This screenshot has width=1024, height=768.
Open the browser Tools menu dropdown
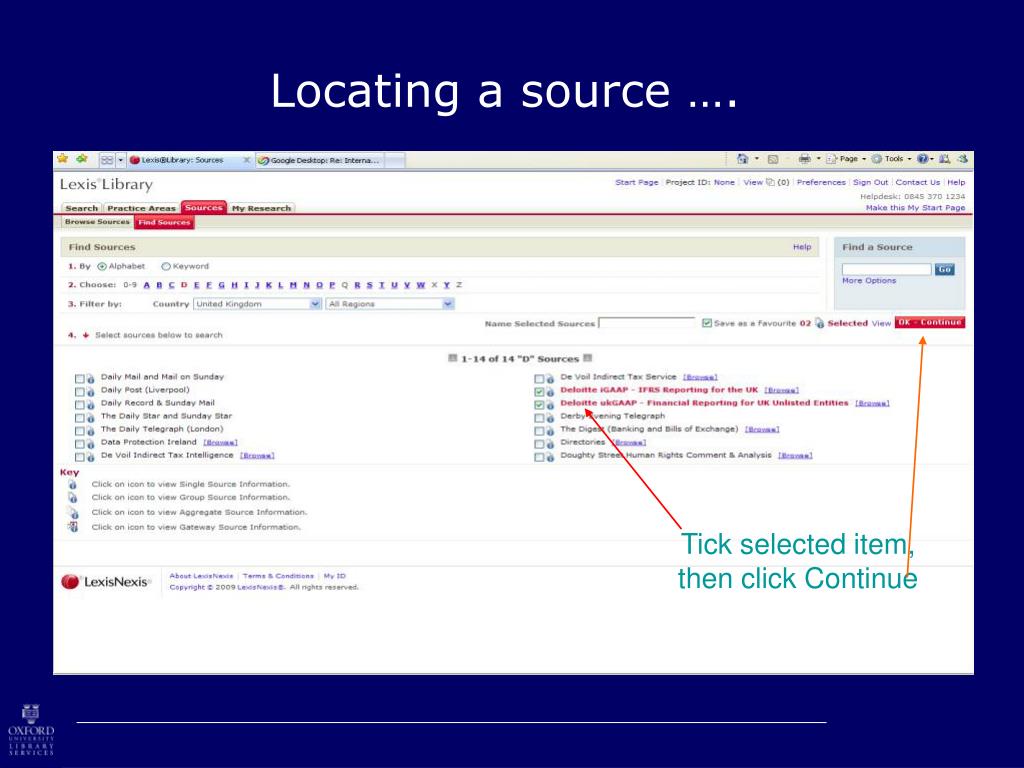click(892, 159)
